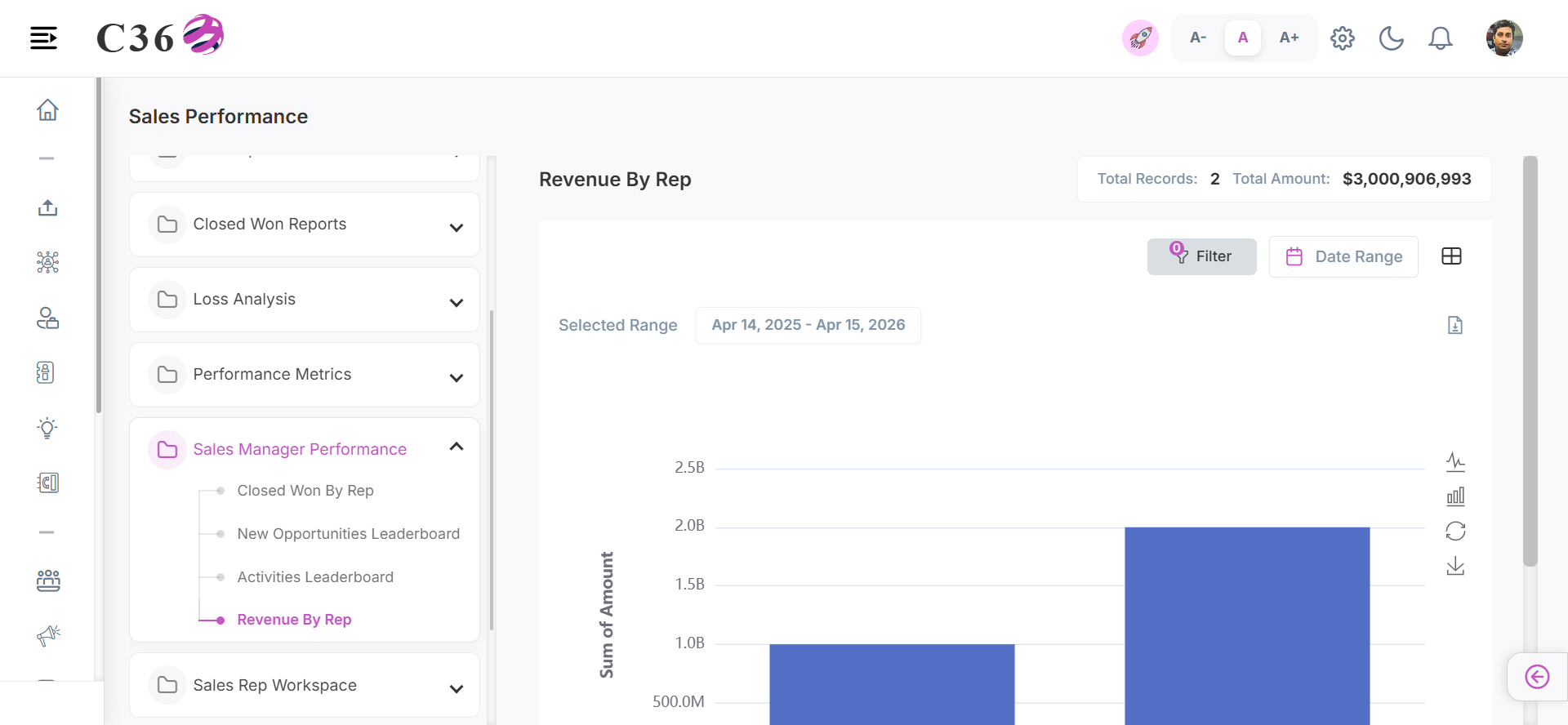Image resolution: width=1568 pixels, height=725 pixels.
Task: Open the user accounts icon in sidebar
Action: 47,318
